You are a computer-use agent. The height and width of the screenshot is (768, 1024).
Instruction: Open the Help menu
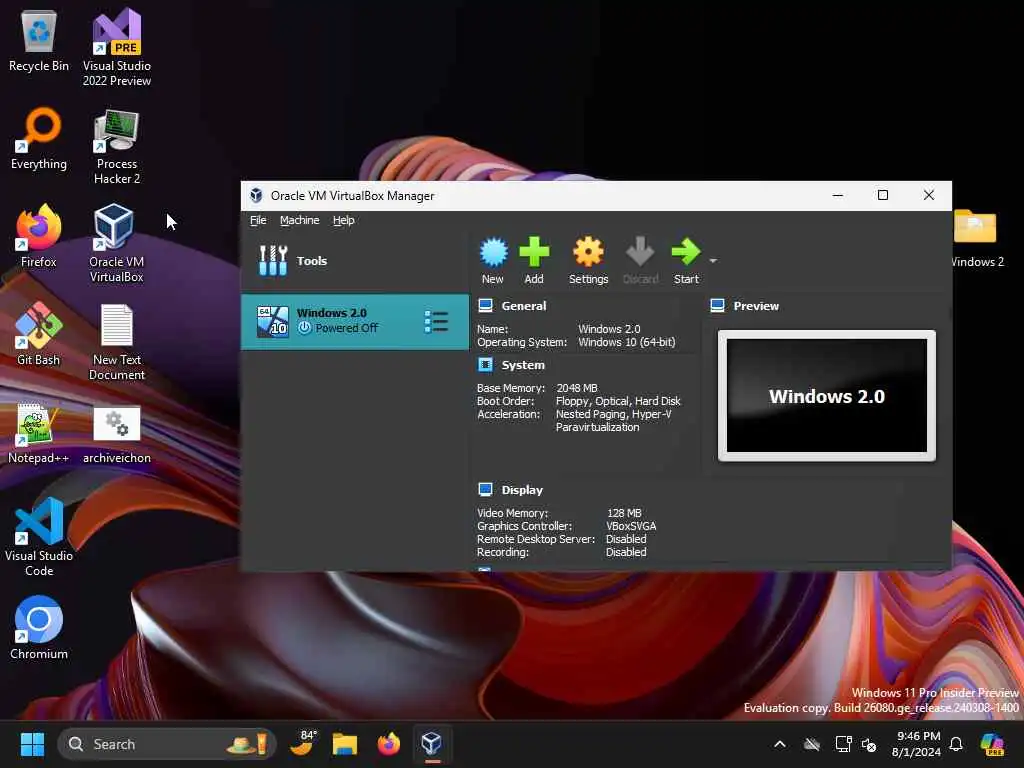pos(344,220)
